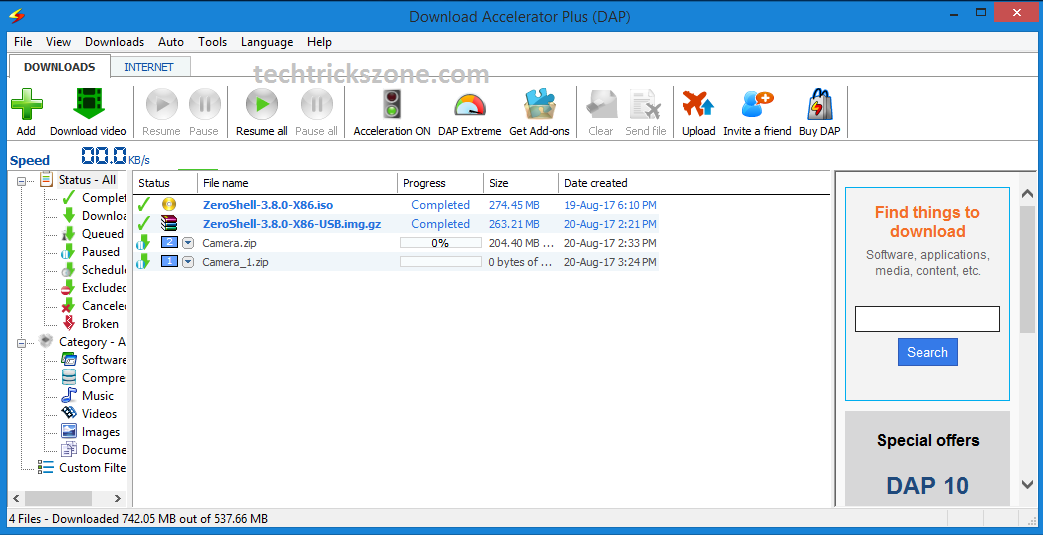Switch to the INTERNET tab
The width and height of the screenshot is (1043, 535).
(x=149, y=67)
